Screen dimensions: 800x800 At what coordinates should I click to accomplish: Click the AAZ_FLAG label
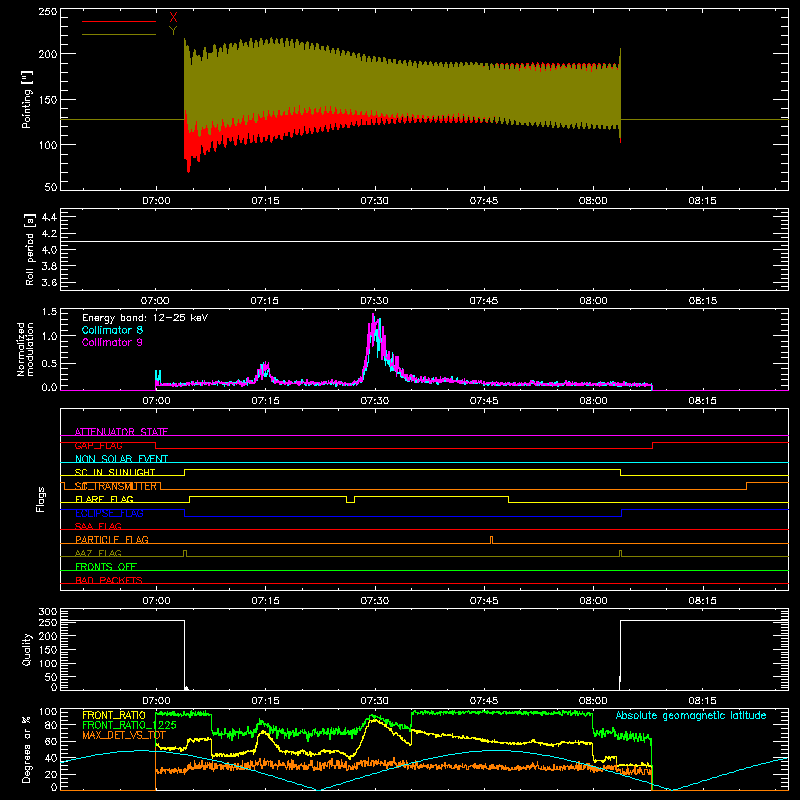(x=98, y=553)
